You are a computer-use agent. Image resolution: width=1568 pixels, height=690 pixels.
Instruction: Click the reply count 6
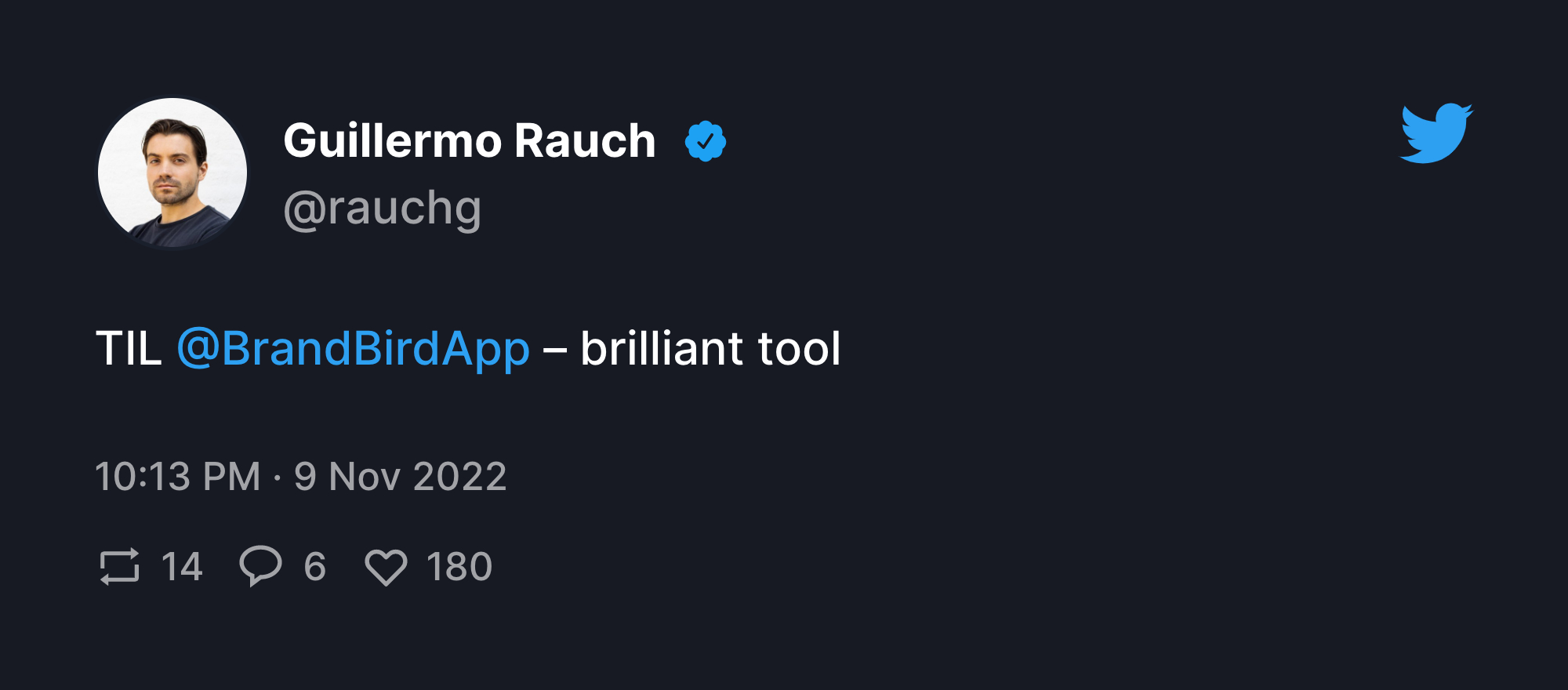[315, 567]
